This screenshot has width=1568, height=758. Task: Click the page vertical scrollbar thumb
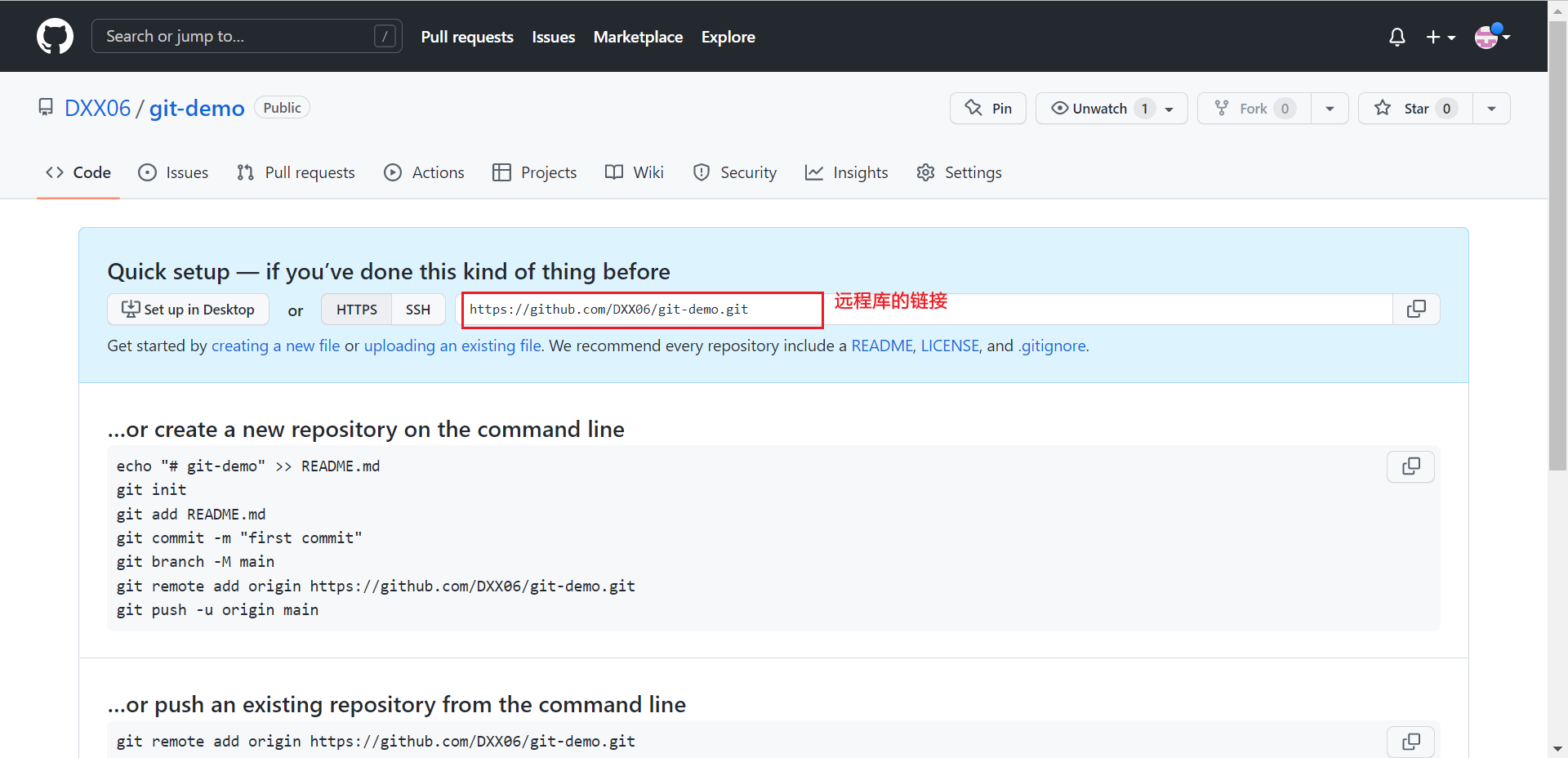[x=1557, y=245]
